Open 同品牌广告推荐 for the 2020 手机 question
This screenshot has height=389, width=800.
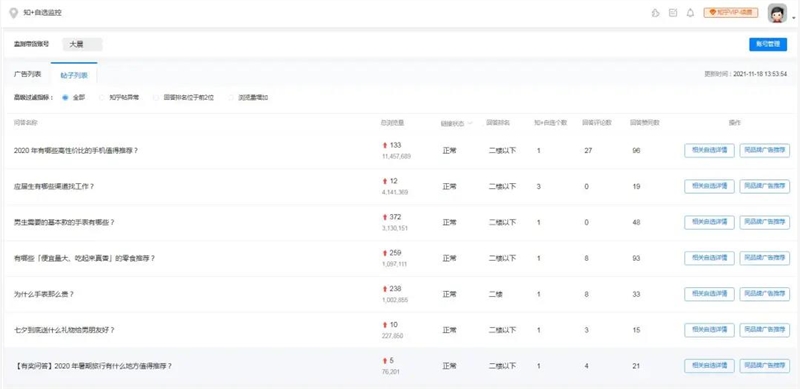pyautogui.click(x=764, y=151)
